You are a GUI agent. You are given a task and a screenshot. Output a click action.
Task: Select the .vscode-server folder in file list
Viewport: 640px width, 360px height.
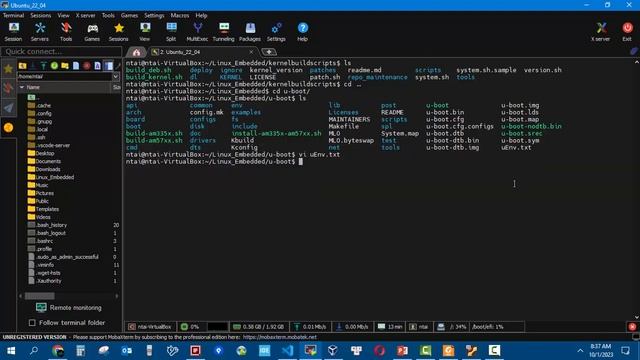point(49,145)
